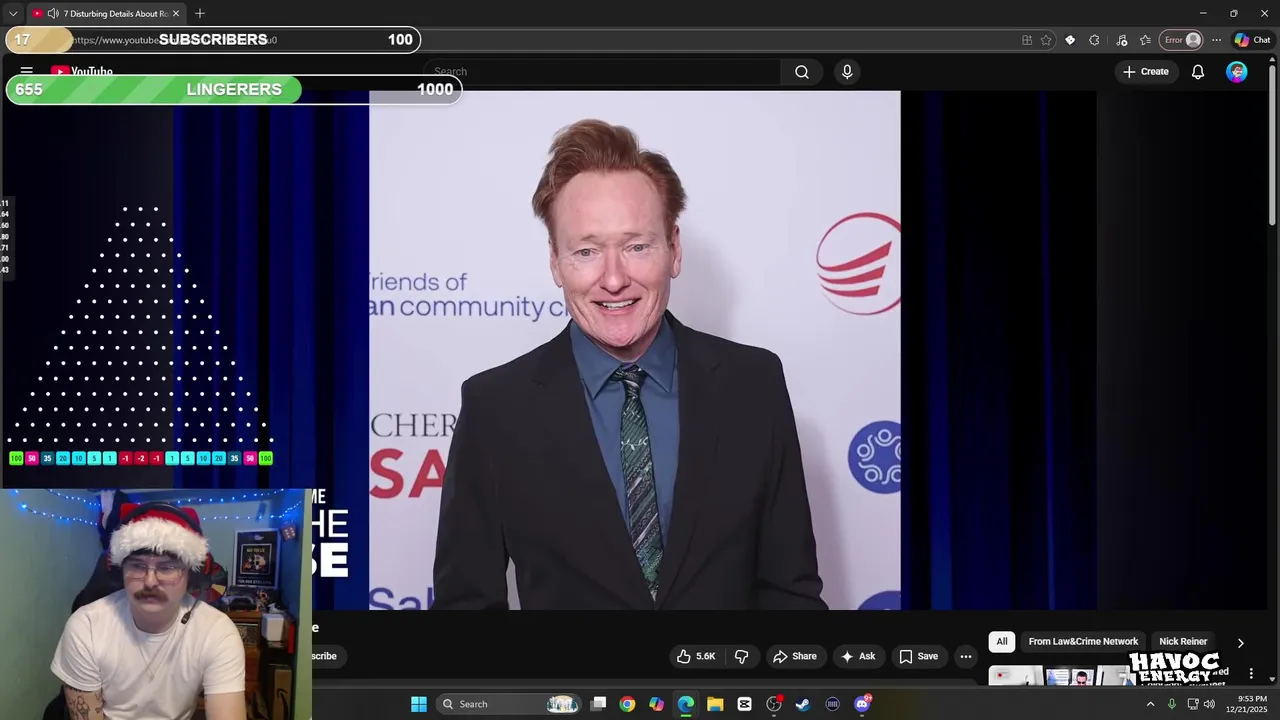Image resolution: width=1280 pixels, height=720 pixels.
Task: Open Favorites list icon
Action: tap(1145, 40)
